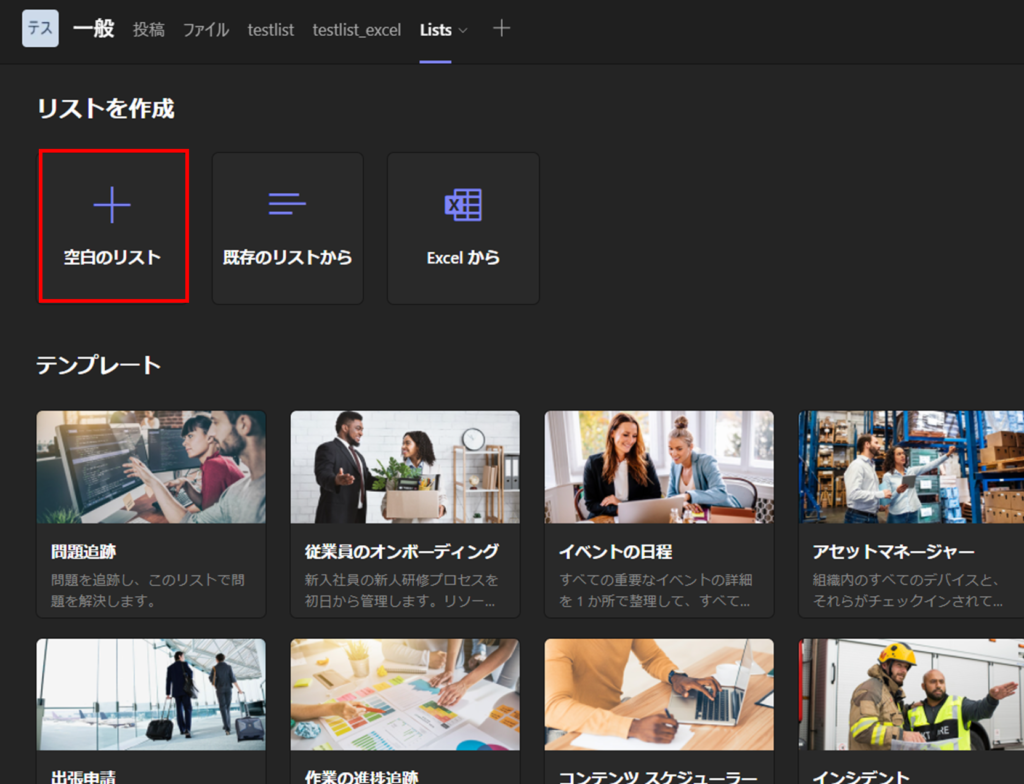The height and width of the screenshot is (784, 1024).
Task: Click the plus icon for 空白のリスト
Action: pyautogui.click(x=112, y=204)
